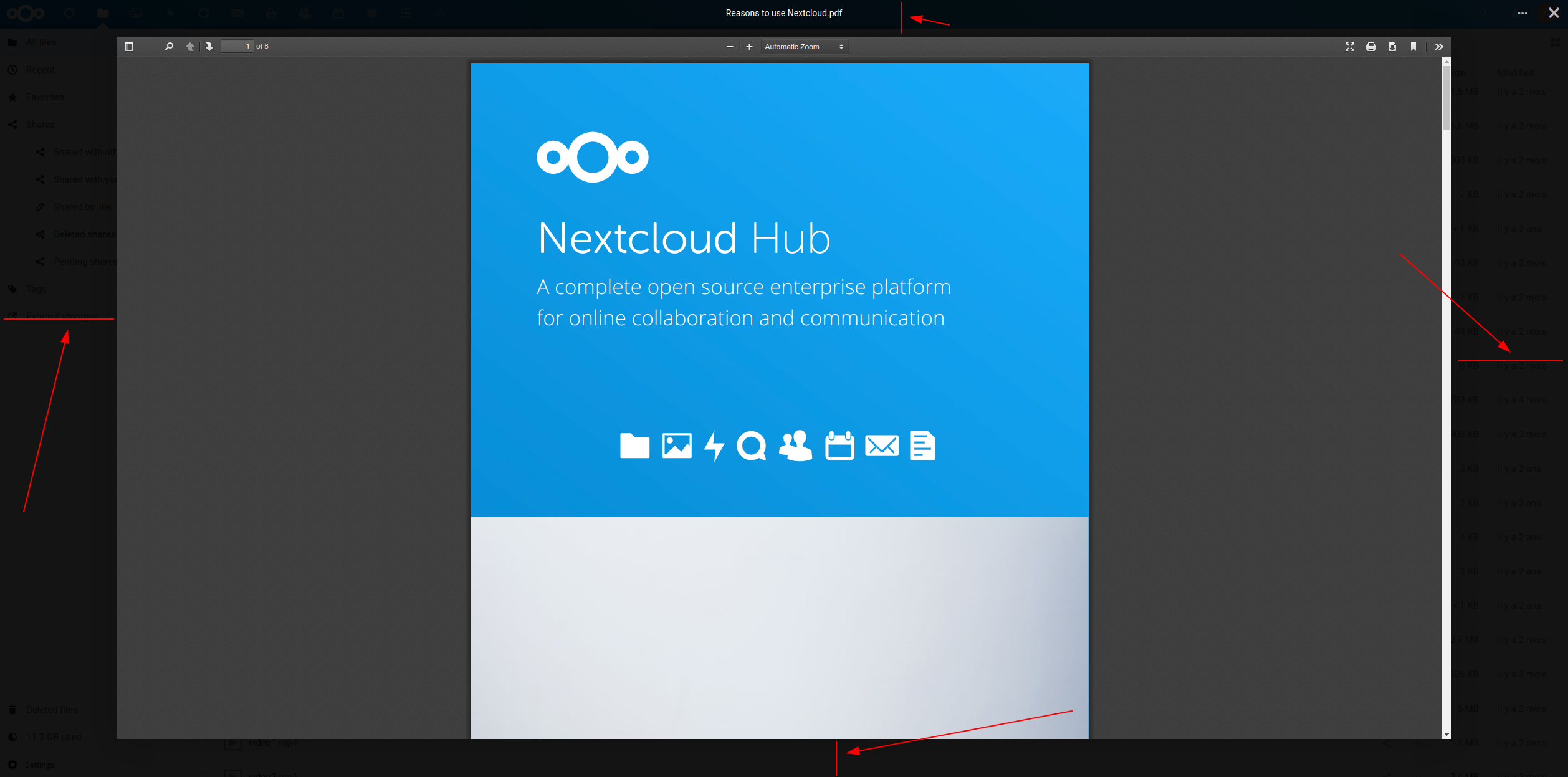The height and width of the screenshot is (777, 1568).
Task: Open the three-dot actions menu
Action: coord(1523,13)
